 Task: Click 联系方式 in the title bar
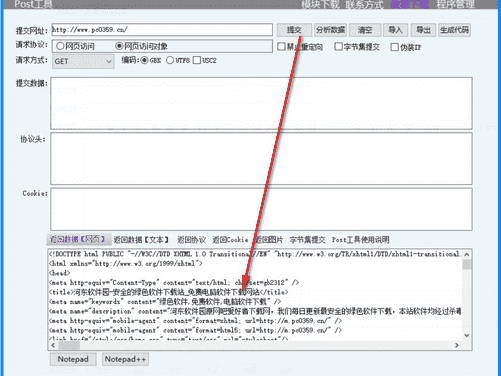[364, 4]
